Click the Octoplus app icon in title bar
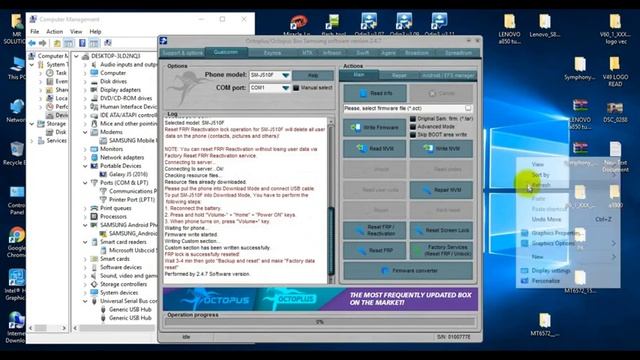The height and width of the screenshot is (360, 640). click(x=164, y=41)
